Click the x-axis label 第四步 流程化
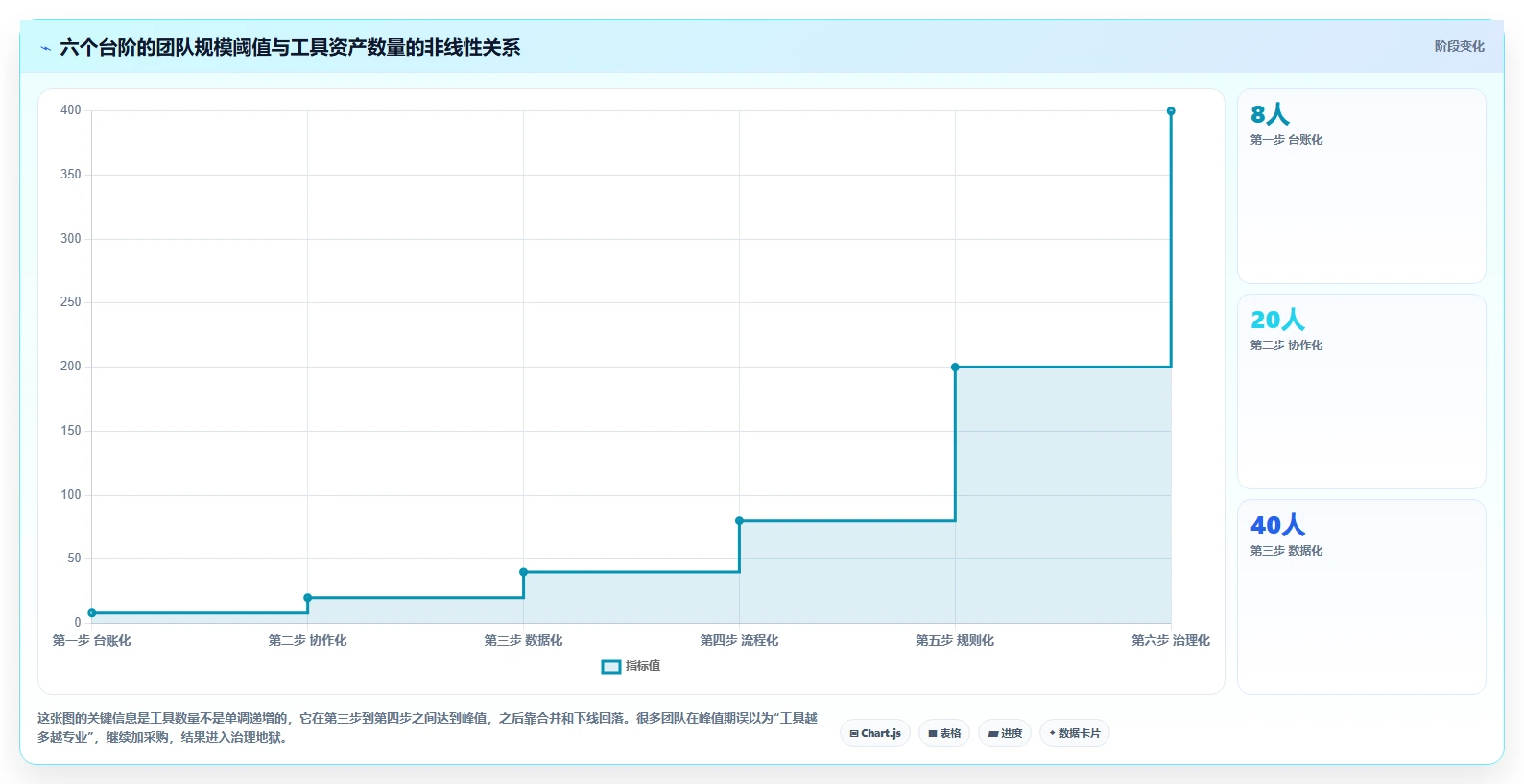1524x784 pixels. coord(739,640)
